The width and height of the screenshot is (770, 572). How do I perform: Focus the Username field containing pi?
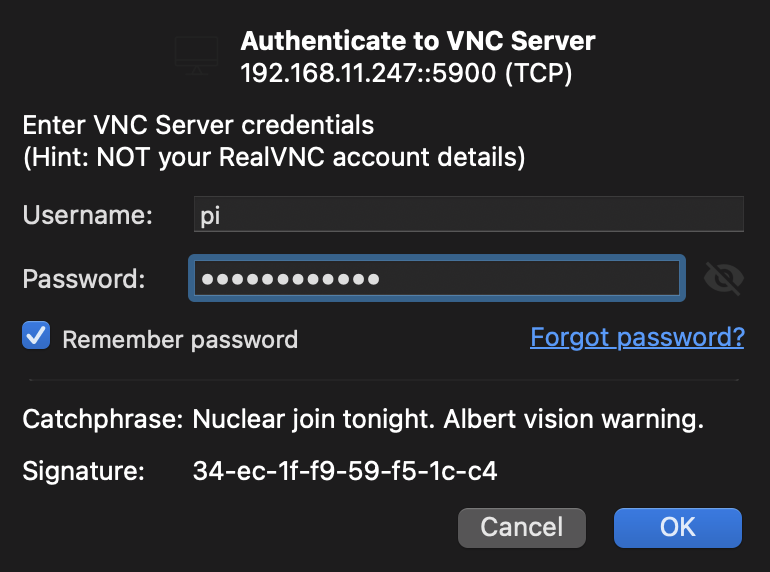click(x=468, y=214)
